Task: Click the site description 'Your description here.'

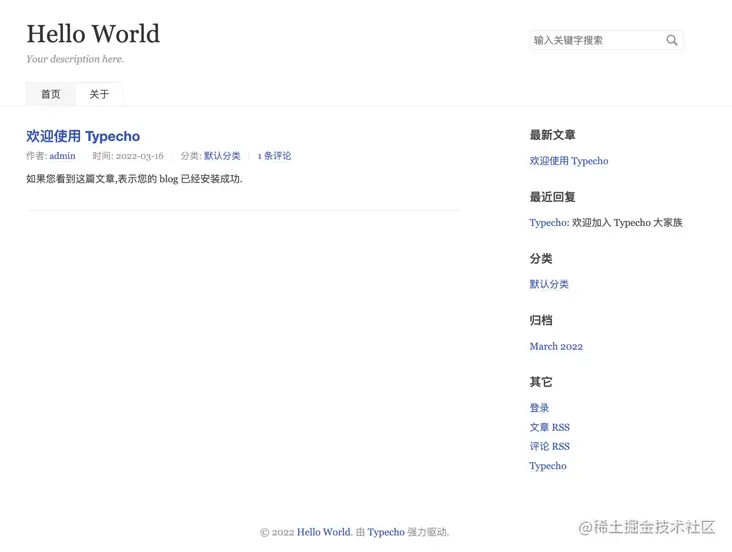Action: click(75, 59)
